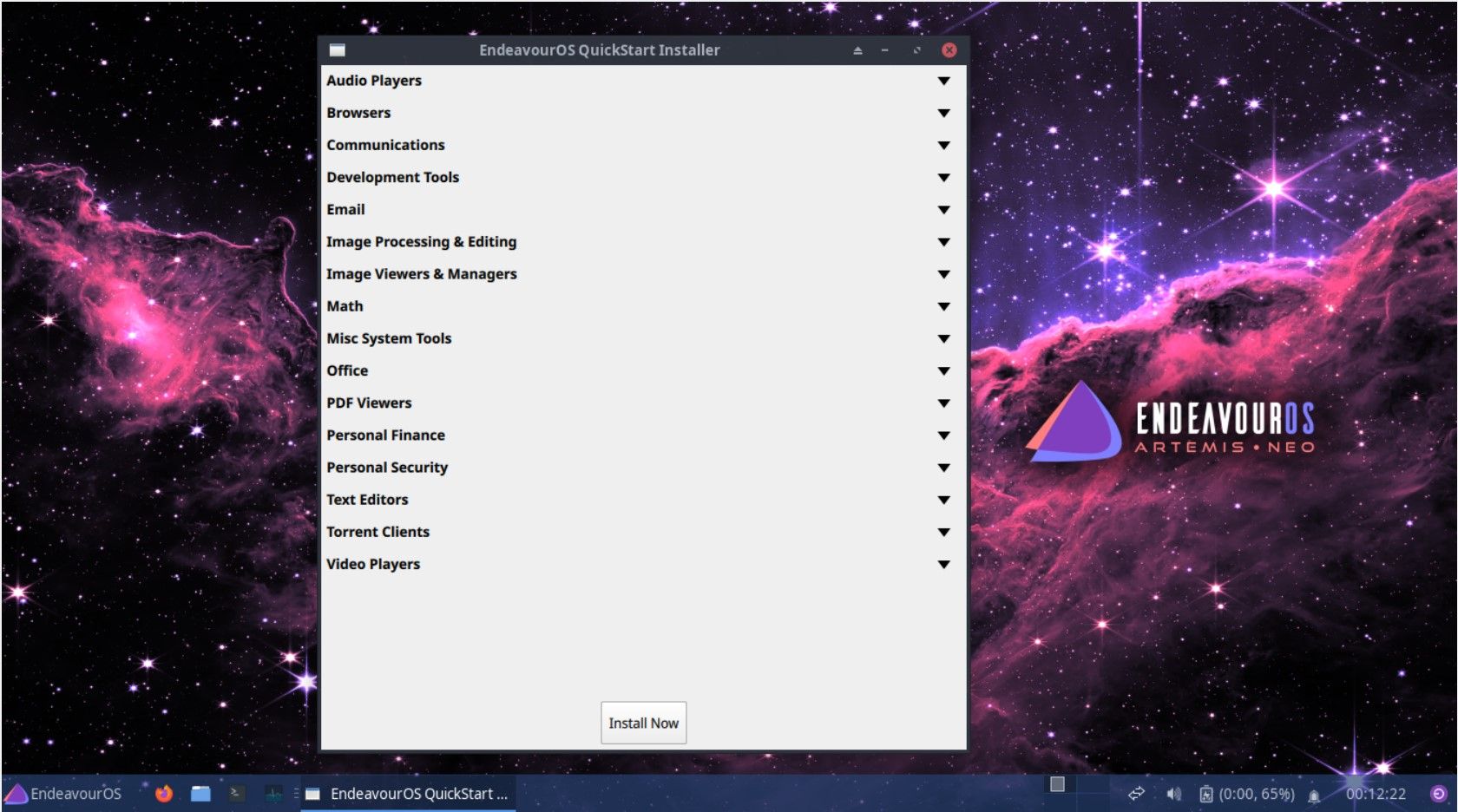The width and height of the screenshot is (1458, 812).
Task: Open the installer window menu icon
Action: (338, 50)
